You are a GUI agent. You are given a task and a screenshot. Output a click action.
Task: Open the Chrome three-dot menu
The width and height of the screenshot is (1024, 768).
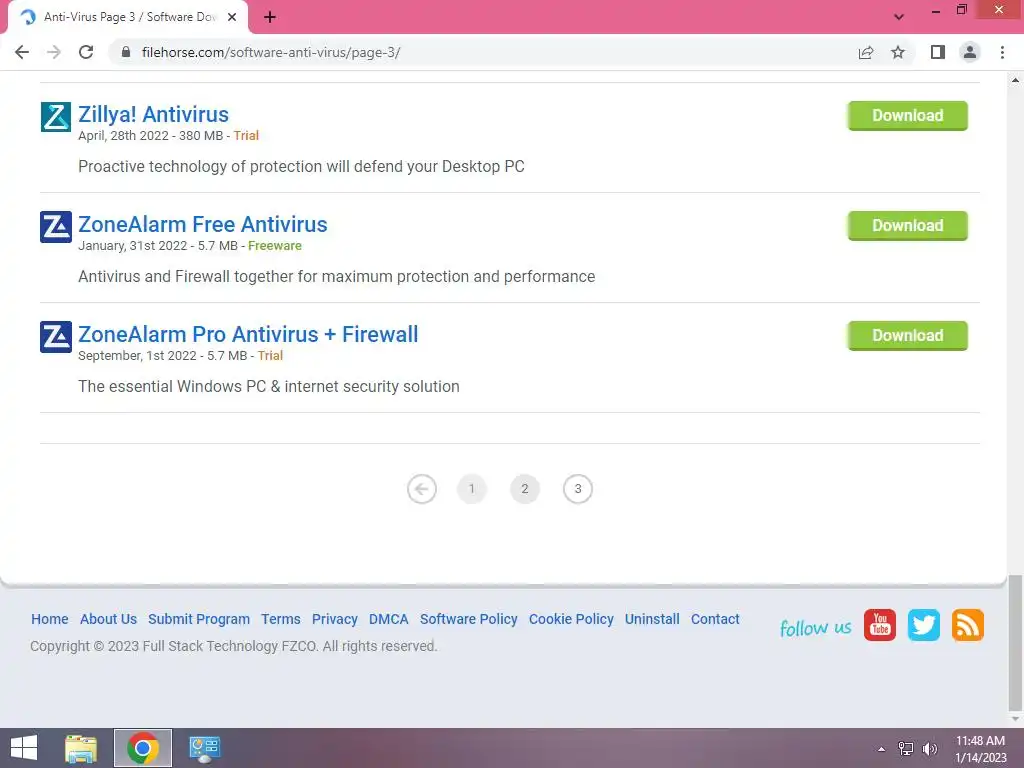(1002, 52)
